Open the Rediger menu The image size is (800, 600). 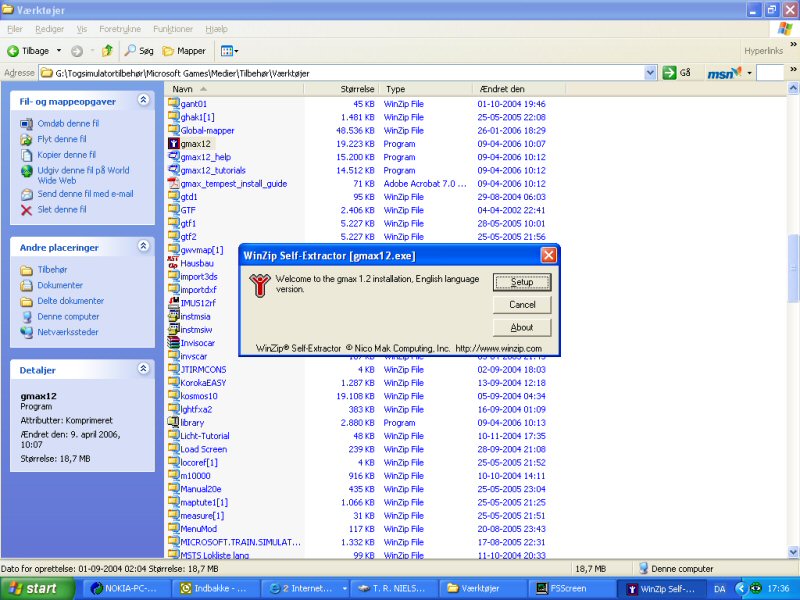[49, 29]
